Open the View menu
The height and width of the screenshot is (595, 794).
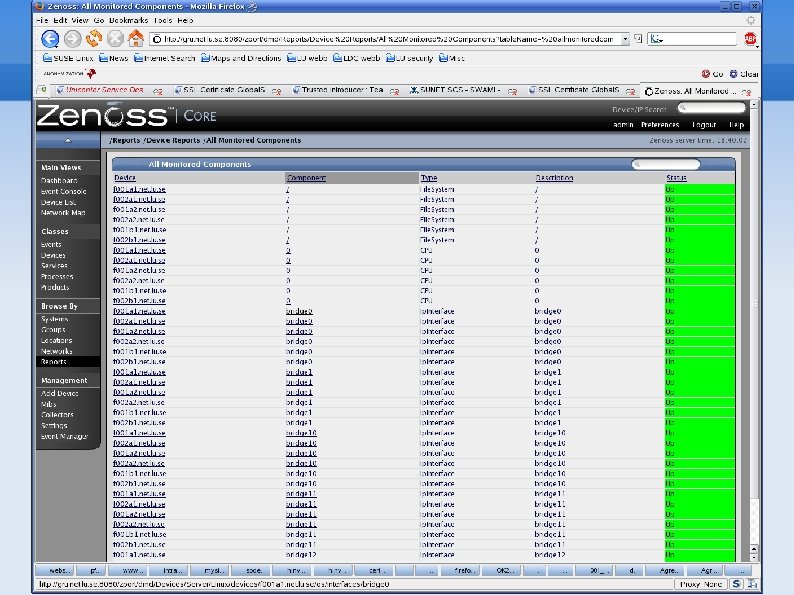tap(80, 20)
